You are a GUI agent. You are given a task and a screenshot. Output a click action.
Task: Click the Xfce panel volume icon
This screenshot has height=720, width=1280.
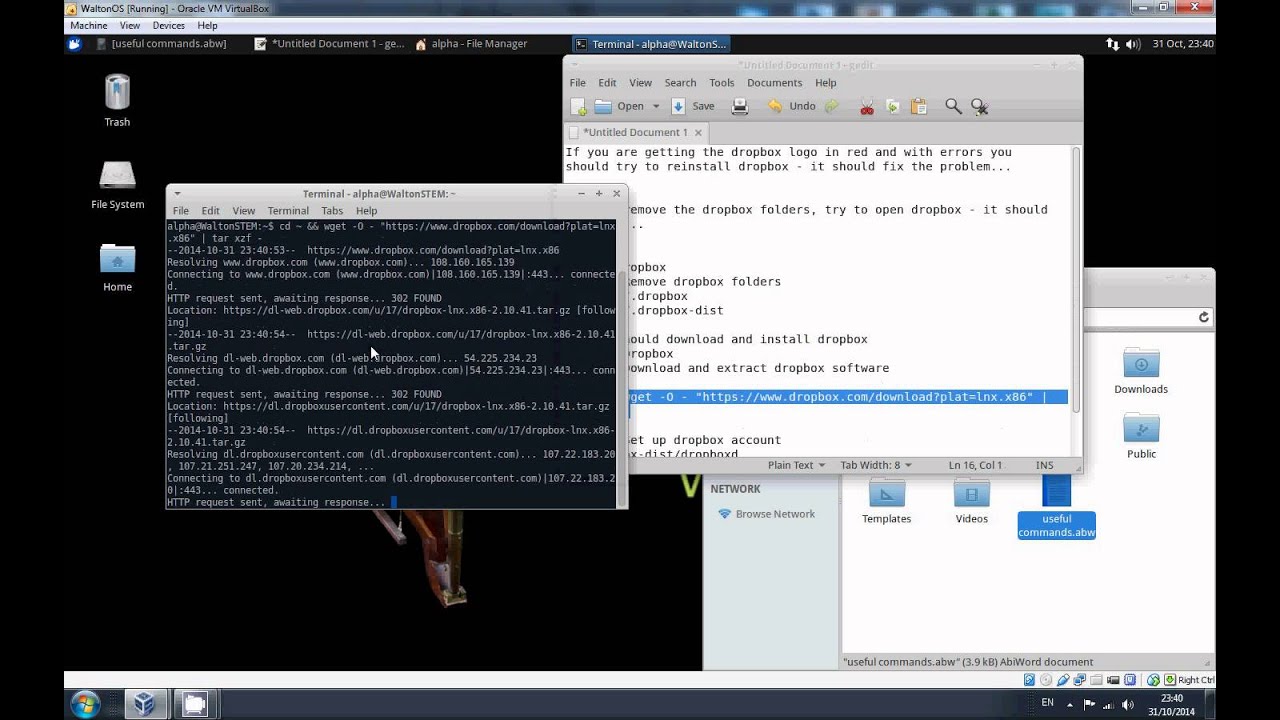click(1133, 44)
